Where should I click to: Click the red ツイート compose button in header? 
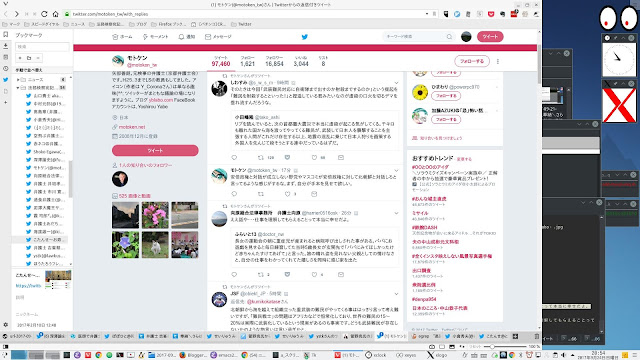point(490,37)
